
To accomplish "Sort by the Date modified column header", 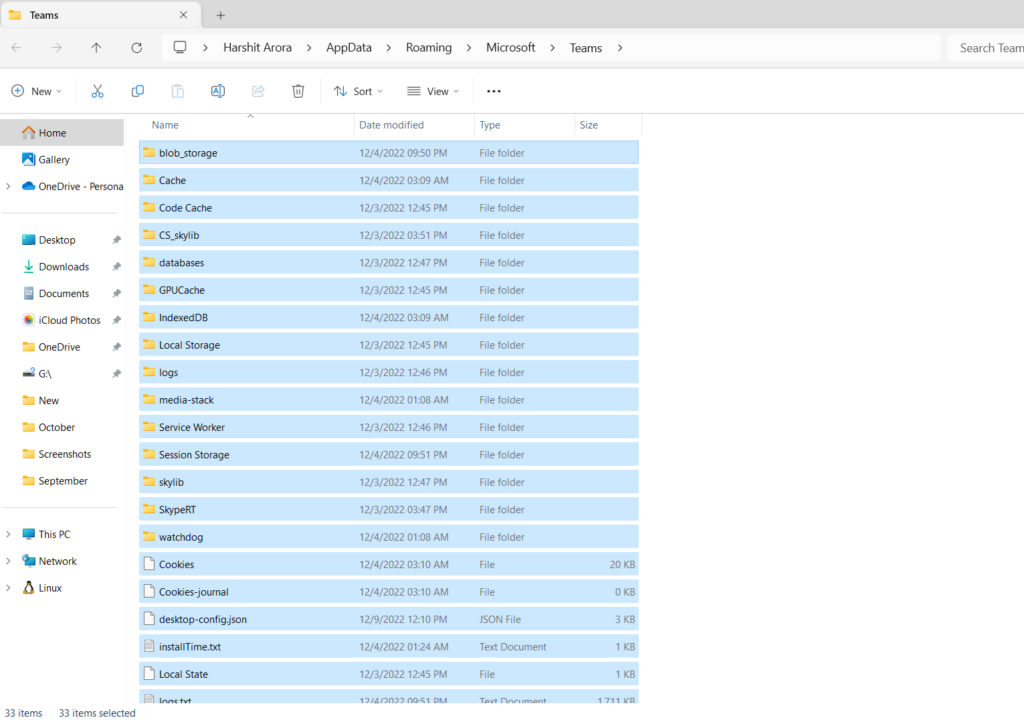I will [391, 125].
